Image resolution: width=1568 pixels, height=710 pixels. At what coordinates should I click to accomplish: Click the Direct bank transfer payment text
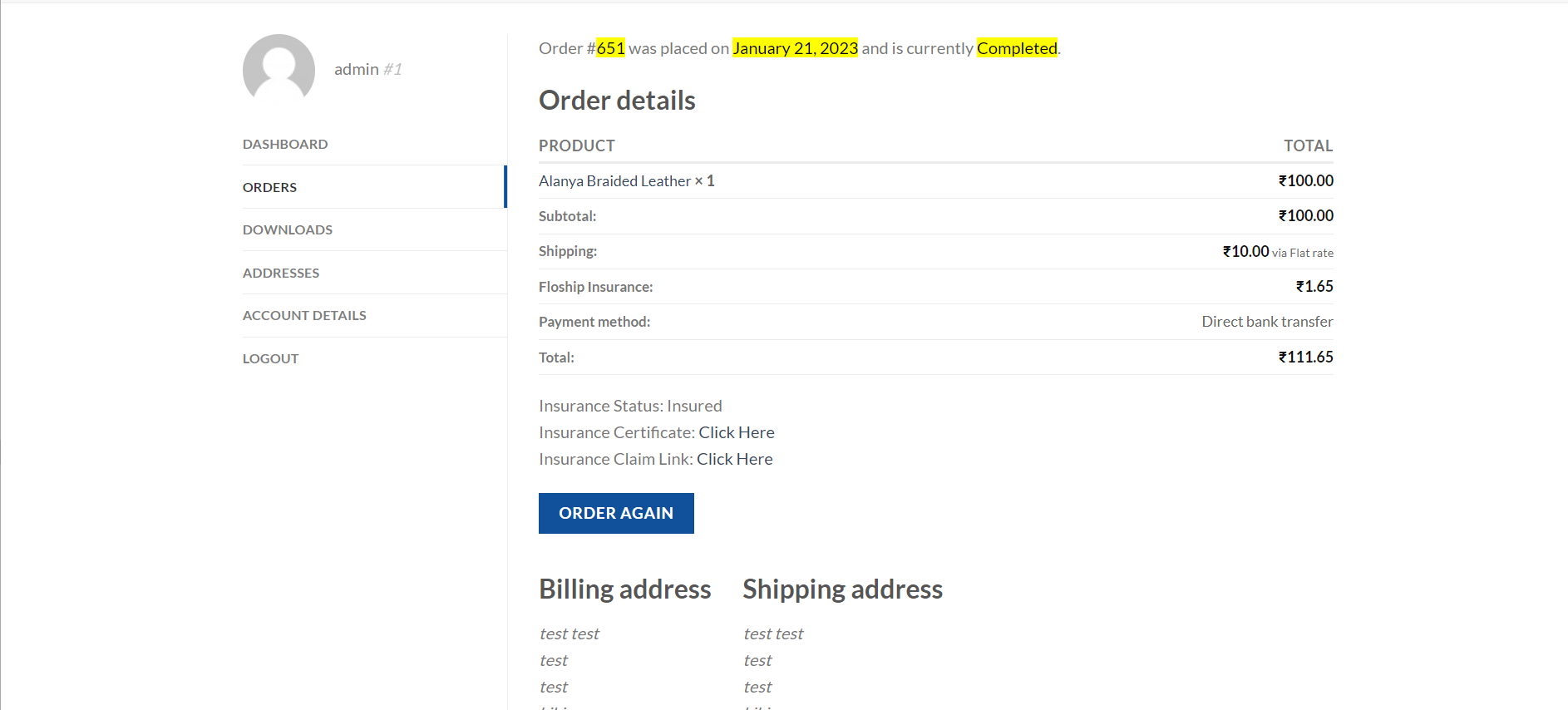pyautogui.click(x=1267, y=322)
